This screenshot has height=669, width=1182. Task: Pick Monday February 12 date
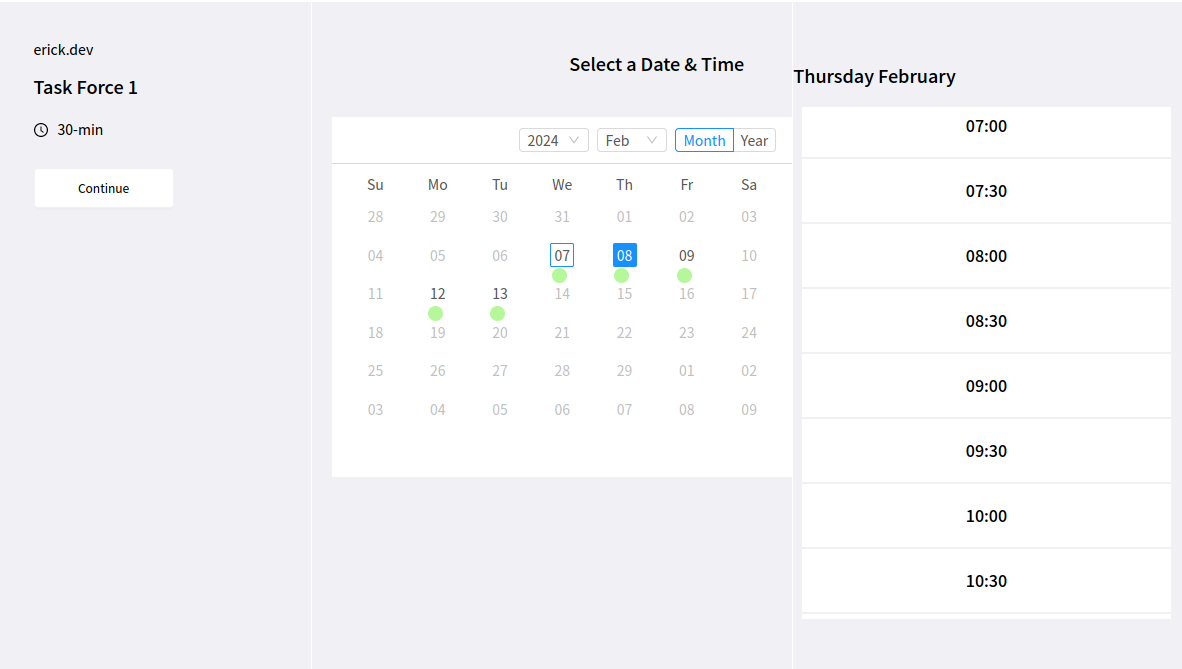pos(437,294)
